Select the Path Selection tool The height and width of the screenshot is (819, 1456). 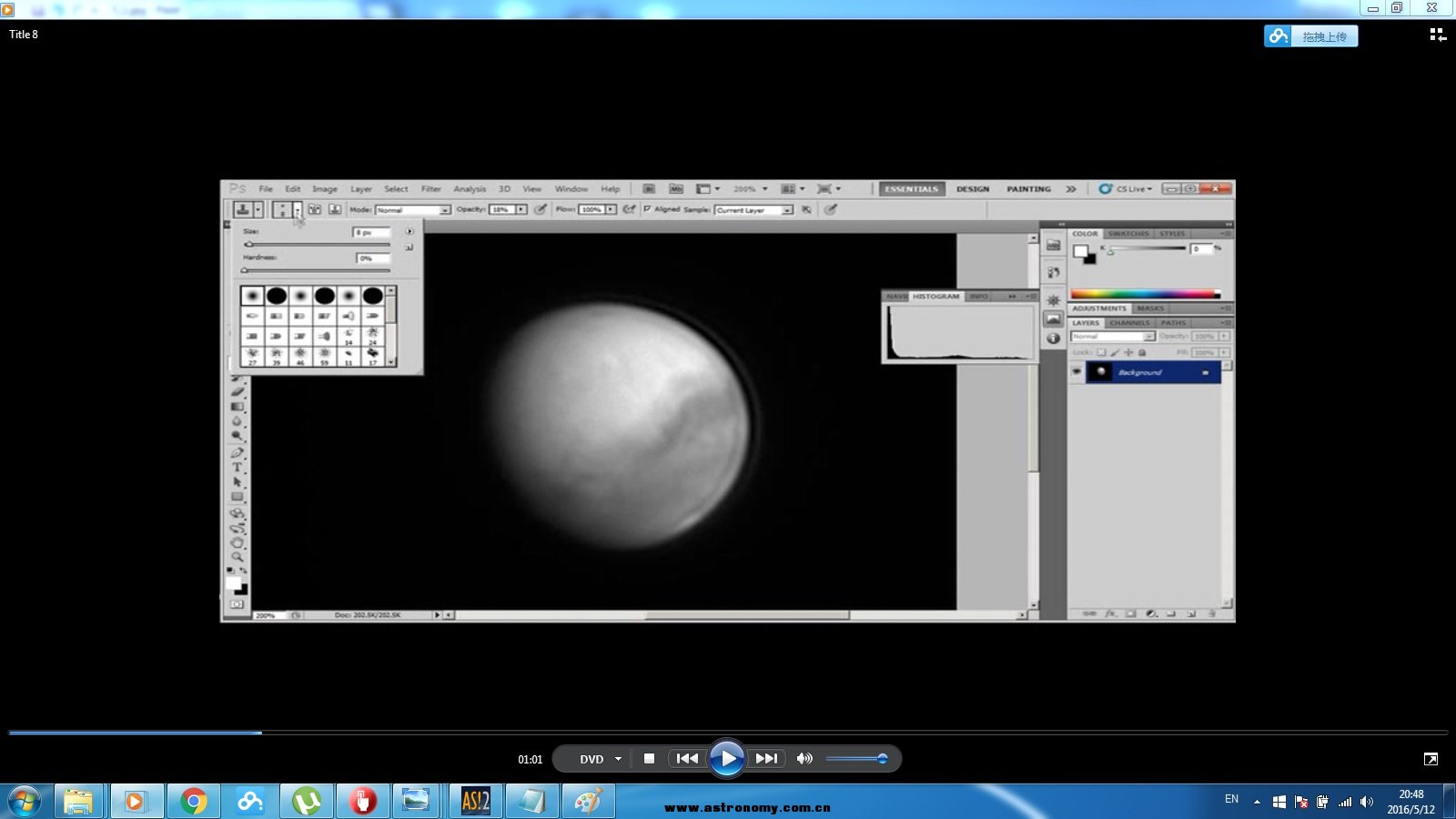(x=238, y=482)
